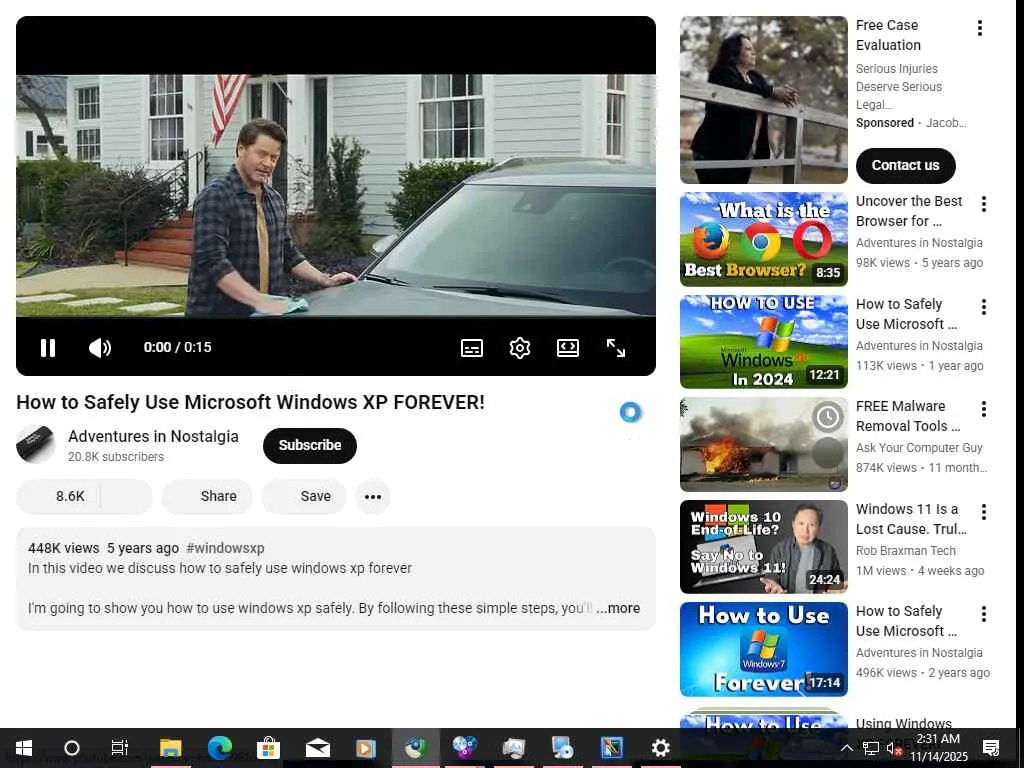Open the three-dot more actions menu under the video
The image size is (1024, 768).
[373, 497]
